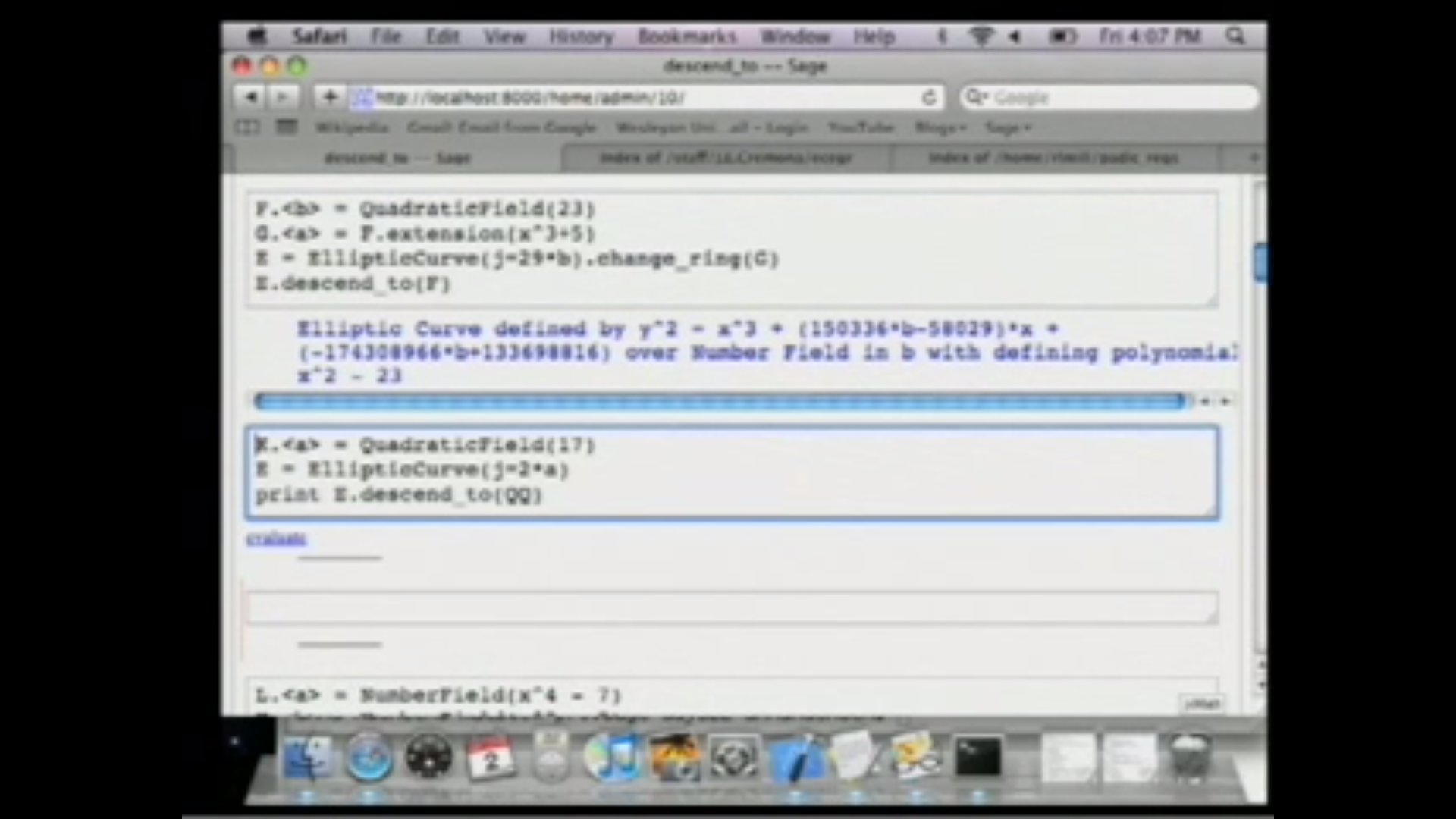This screenshot has height=819, width=1456.
Task: Click the Wi-Fi status icon
Action: click(x=981, y=36)
